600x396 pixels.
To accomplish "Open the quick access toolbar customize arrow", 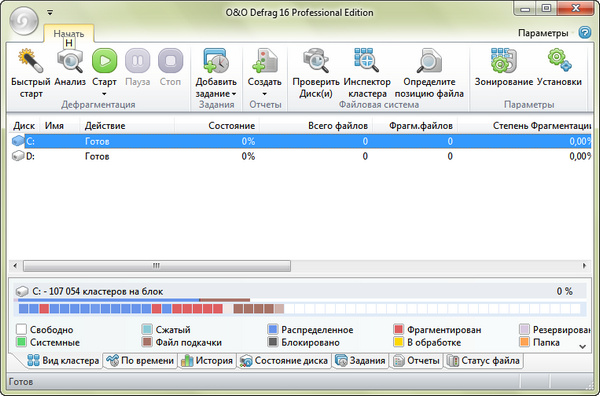I will tap(50, 13).
